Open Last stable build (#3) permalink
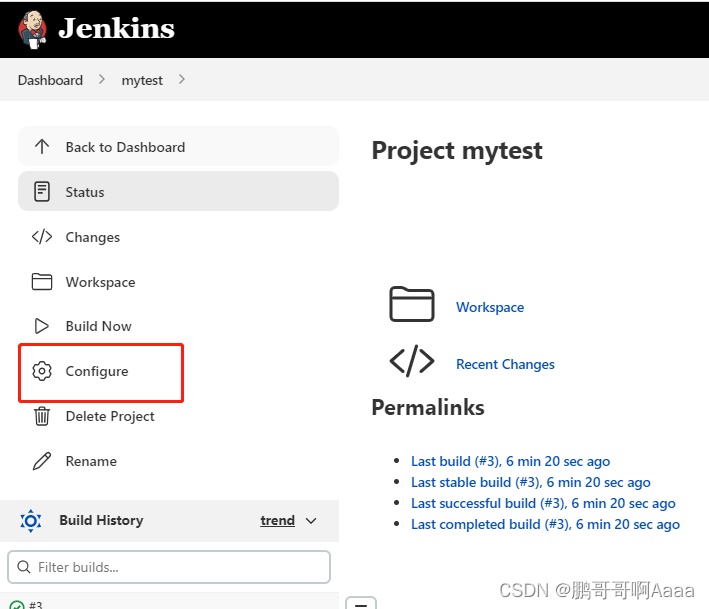Viewport: 709px width, 609px height. [x=531, y=482]
